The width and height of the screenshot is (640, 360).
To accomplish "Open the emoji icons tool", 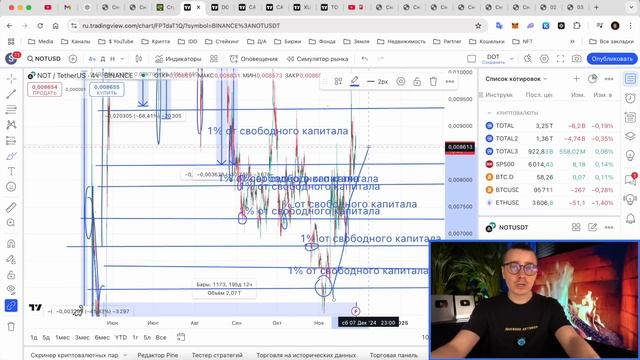I will (x=11, y=187).
